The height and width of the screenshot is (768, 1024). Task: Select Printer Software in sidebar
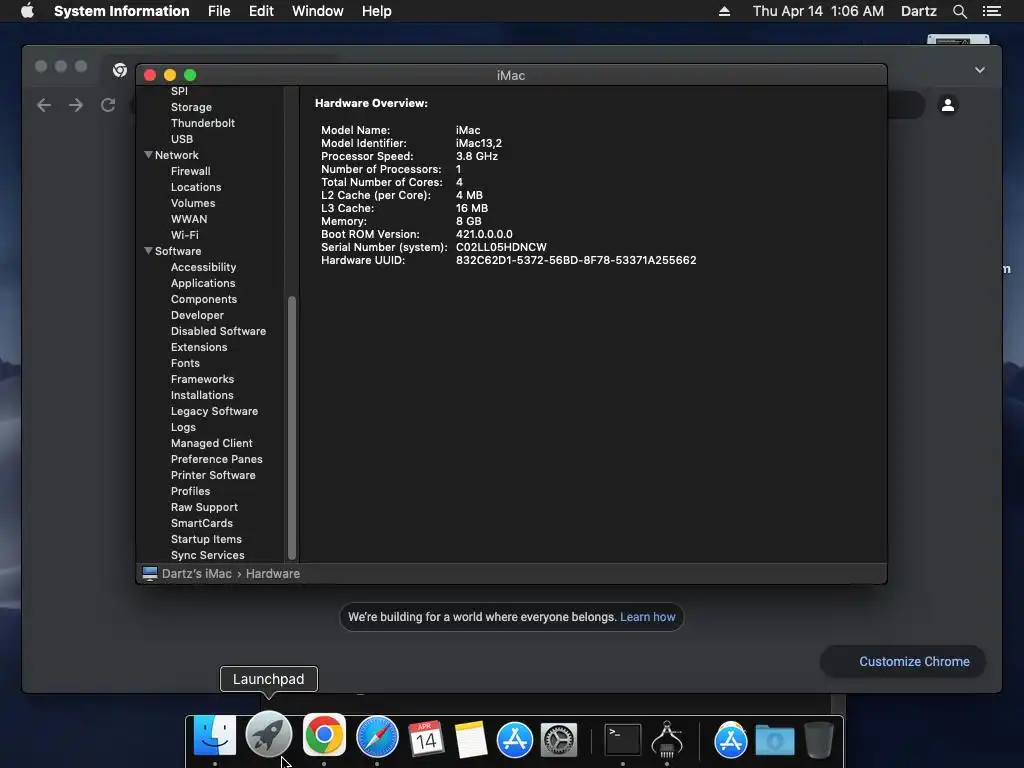click(x=213, y=475)
